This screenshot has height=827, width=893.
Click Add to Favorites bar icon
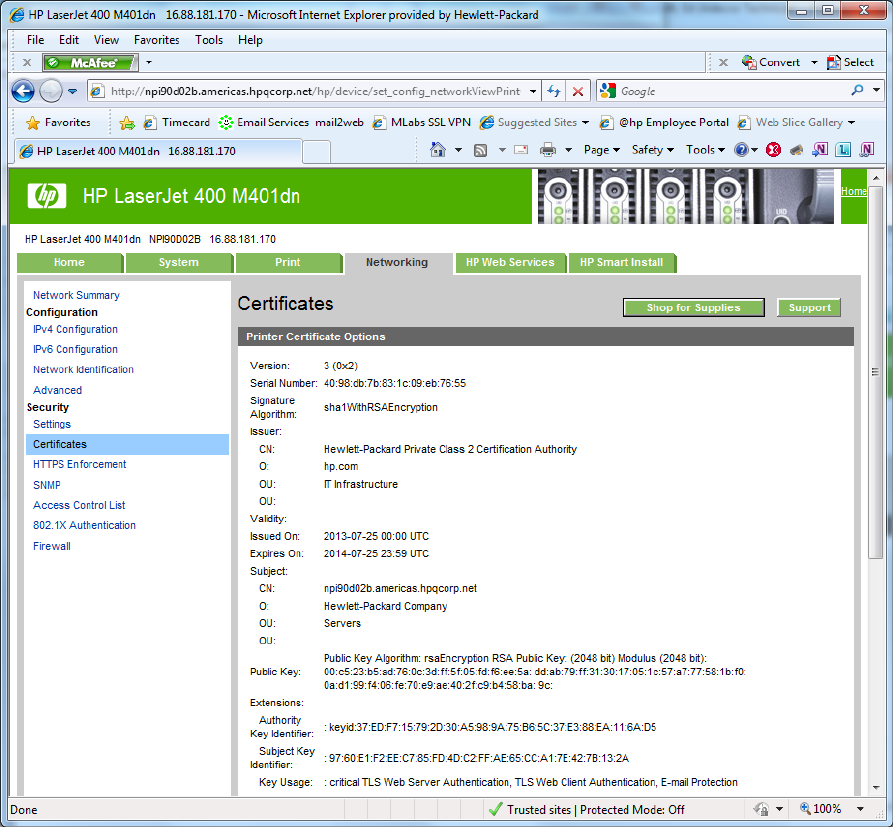coord(126,122)
